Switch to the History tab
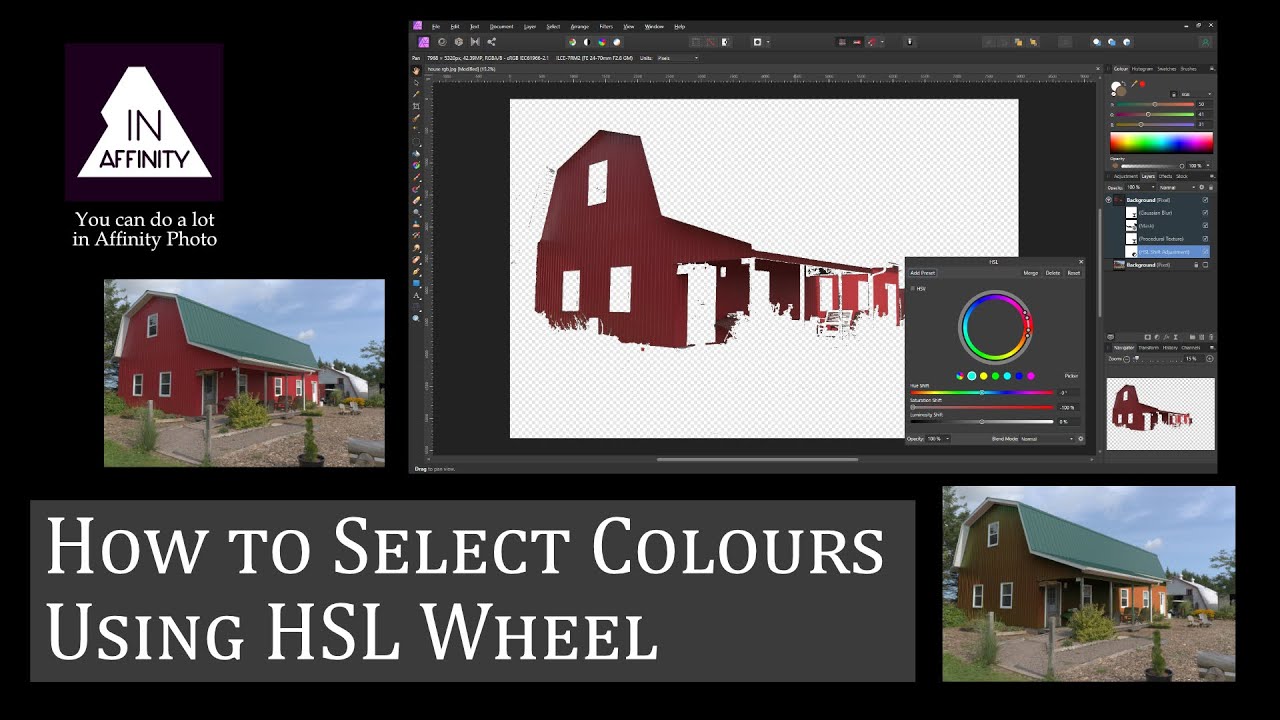1280x720 pixels. (x=1170, y=347)
